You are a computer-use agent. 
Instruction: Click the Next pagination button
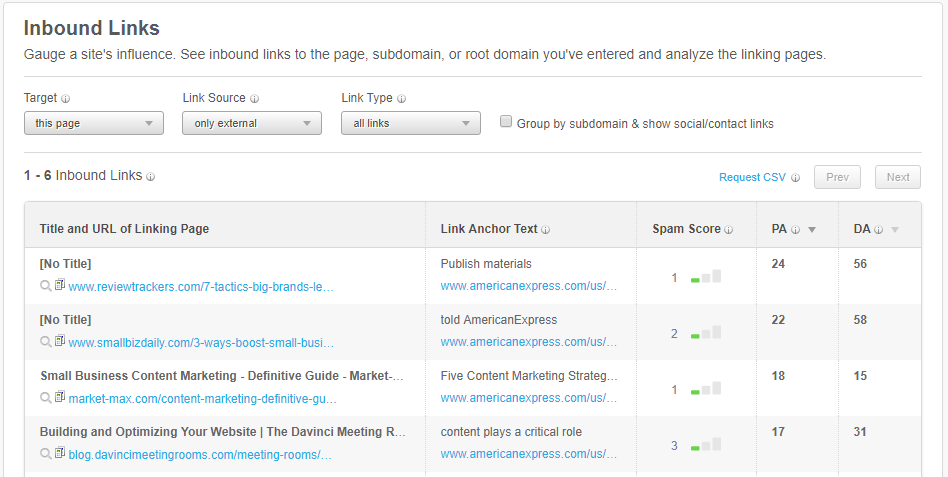tap(898, 177)
